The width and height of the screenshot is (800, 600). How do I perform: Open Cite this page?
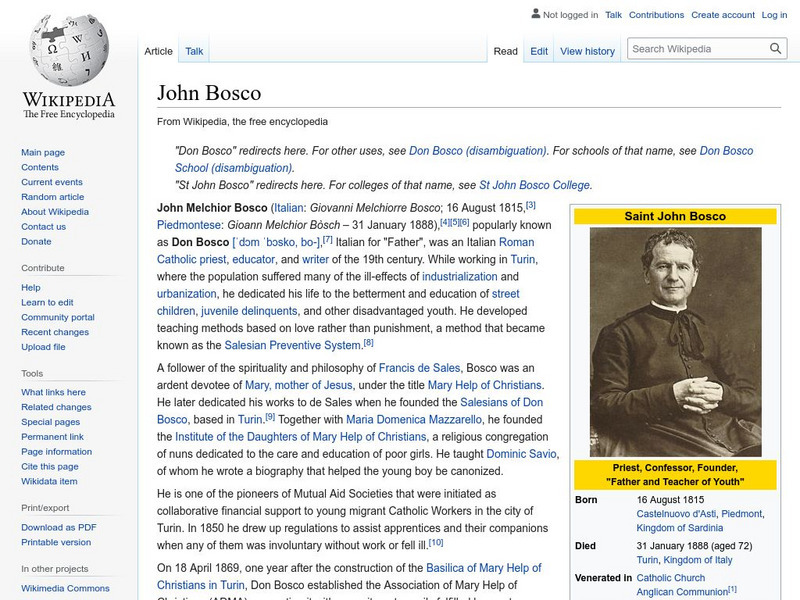tap(49, 466)
